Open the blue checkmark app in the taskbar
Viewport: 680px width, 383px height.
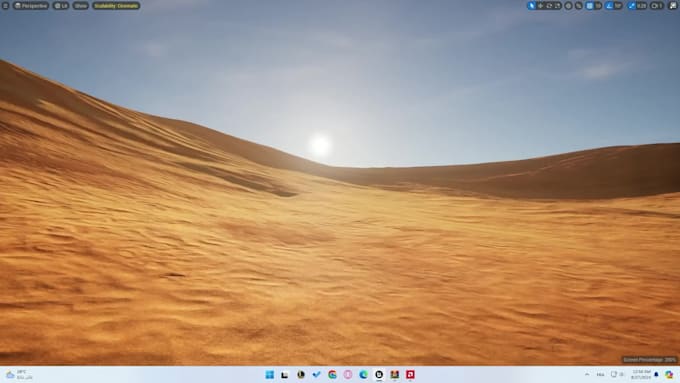pos(317,375)
